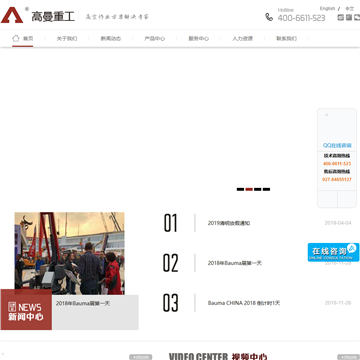Select the fourth banner slide indicator
The image size is (360, 360).
click(x=266, y=189)
